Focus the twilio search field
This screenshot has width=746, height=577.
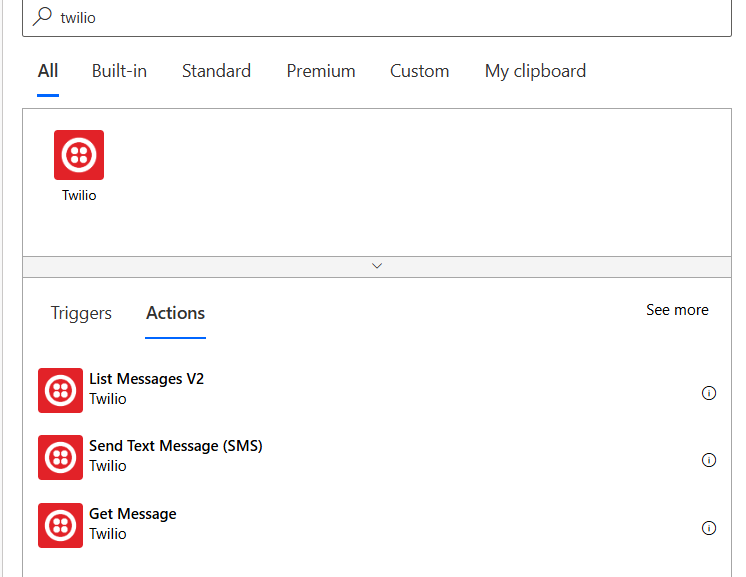(x=377, y=18)
